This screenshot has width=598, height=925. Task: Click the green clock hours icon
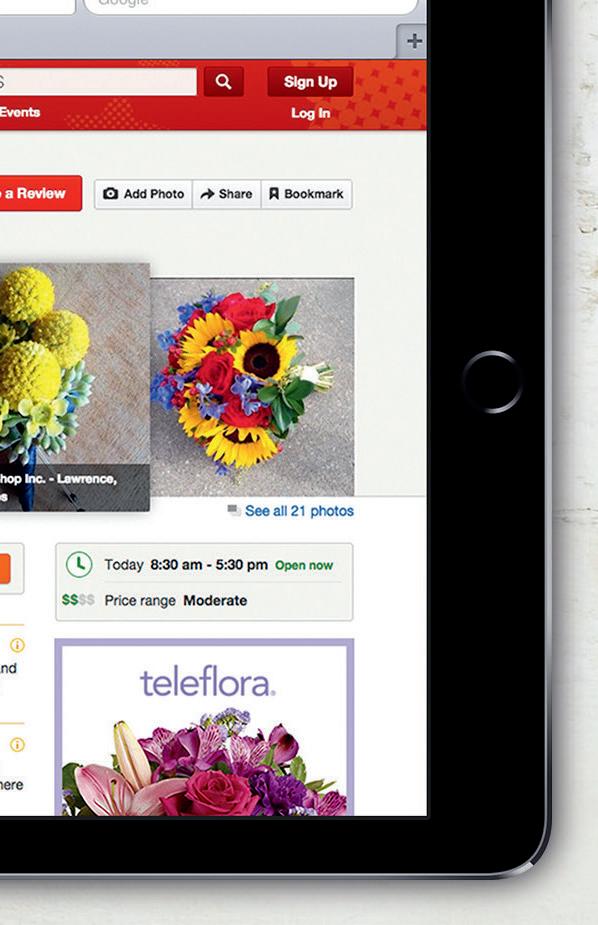click(x=79, y=565)
